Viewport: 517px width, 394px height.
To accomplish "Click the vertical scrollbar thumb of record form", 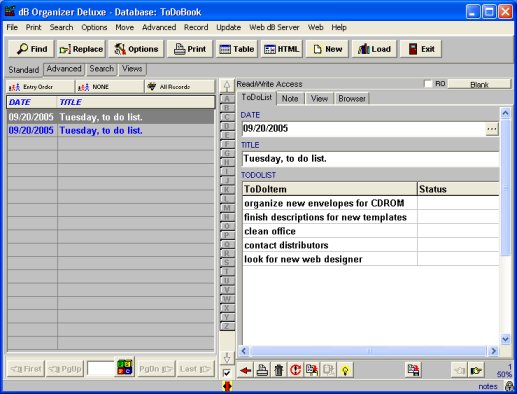I will tap(505, 187).
